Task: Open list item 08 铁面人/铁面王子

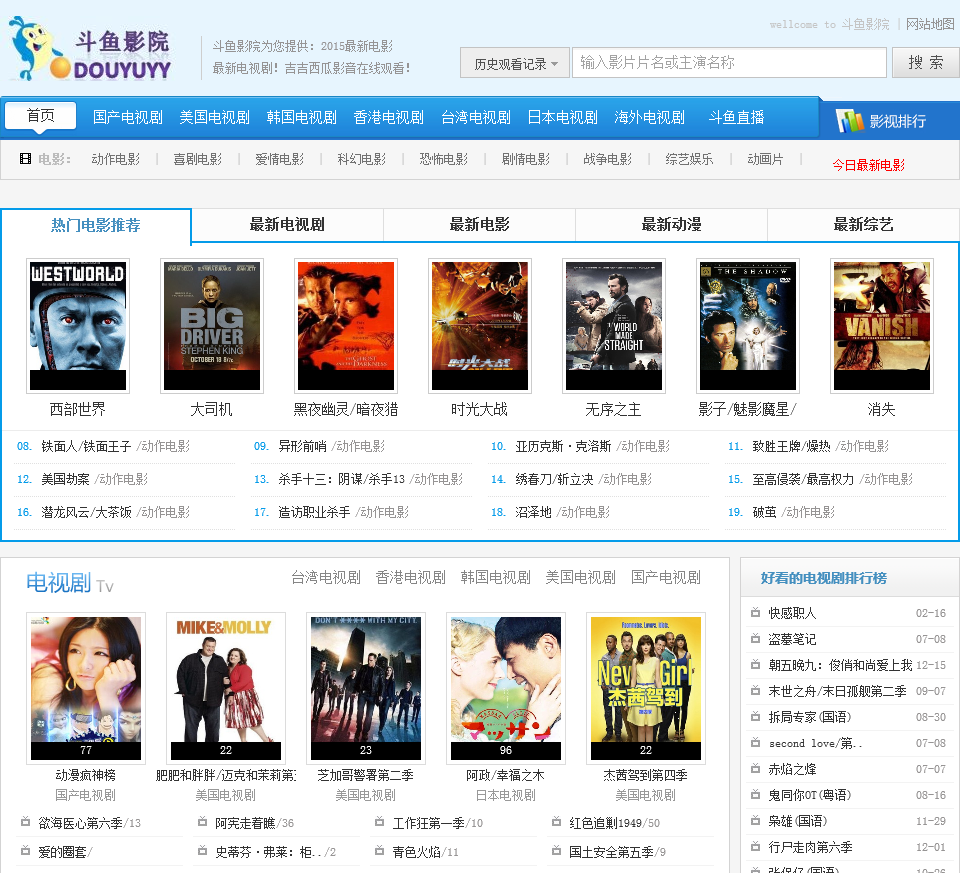Action: pyautogui.click(x=86, y=446)
